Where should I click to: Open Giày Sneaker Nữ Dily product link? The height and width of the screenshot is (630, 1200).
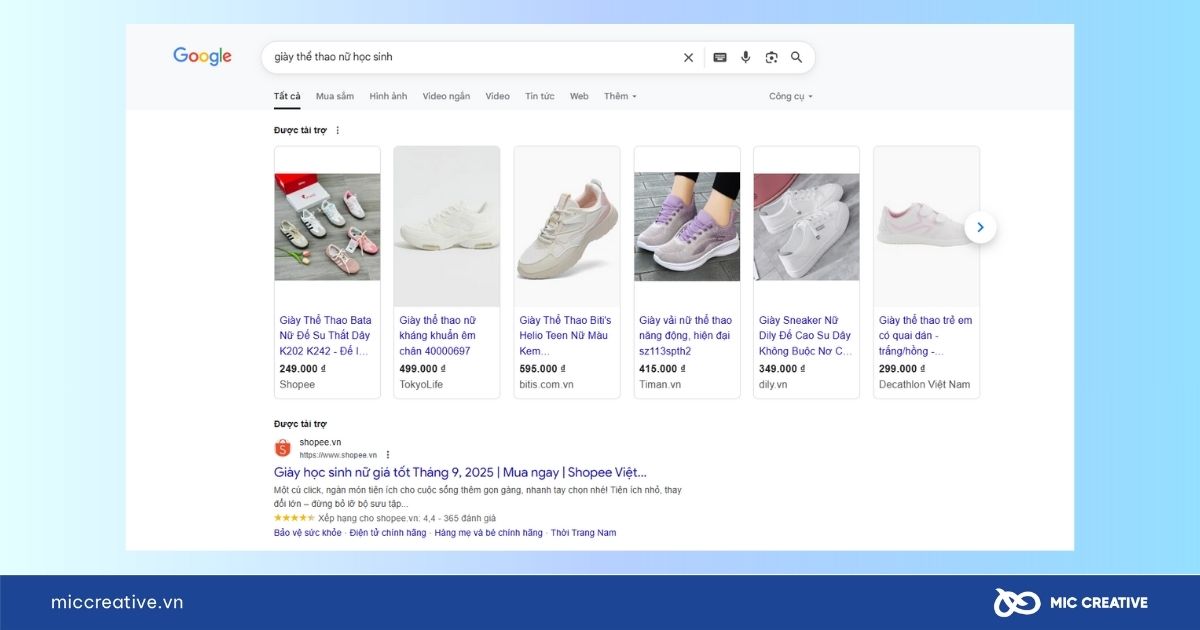806,335
